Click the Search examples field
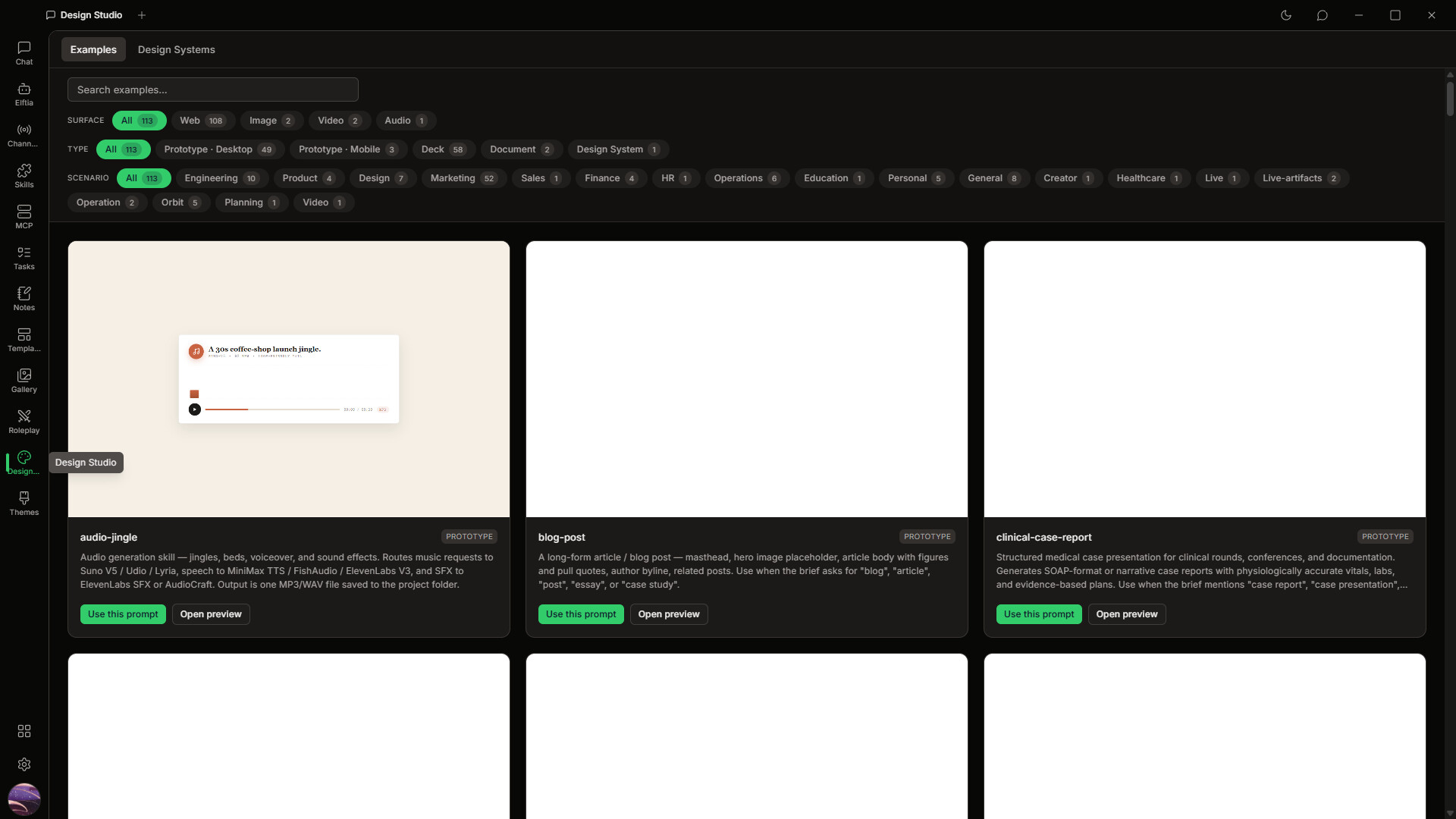The height and width of the screenshot is (819, 1456). (x=213, y=89)
